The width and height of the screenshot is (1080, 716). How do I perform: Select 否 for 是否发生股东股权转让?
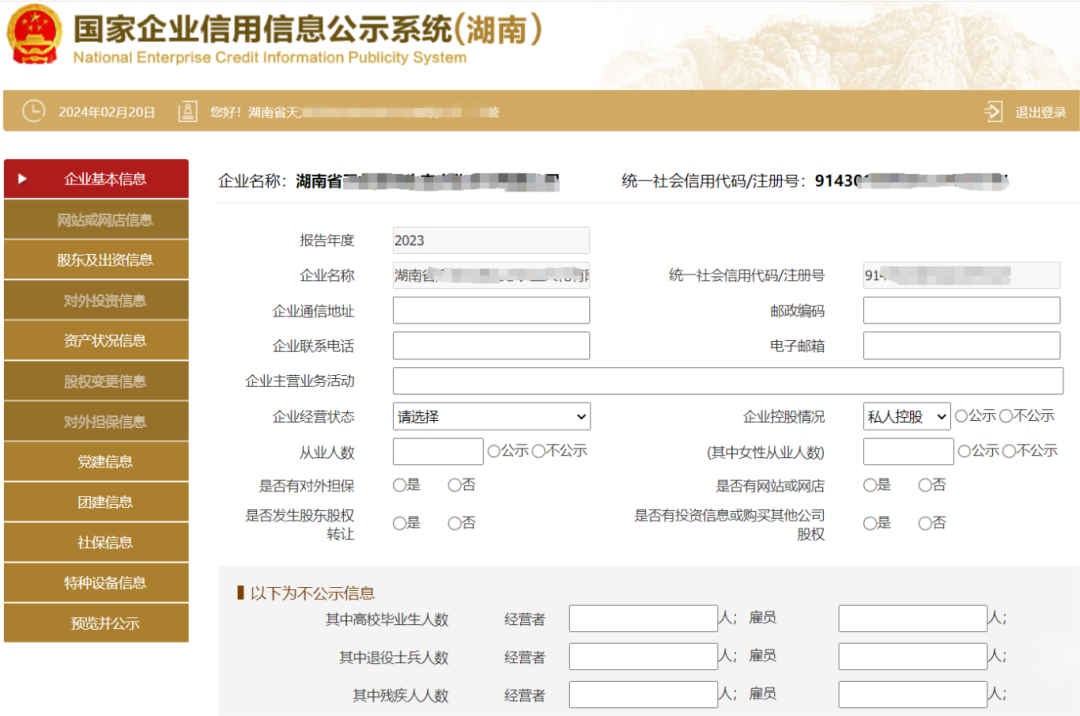(454, 524)
